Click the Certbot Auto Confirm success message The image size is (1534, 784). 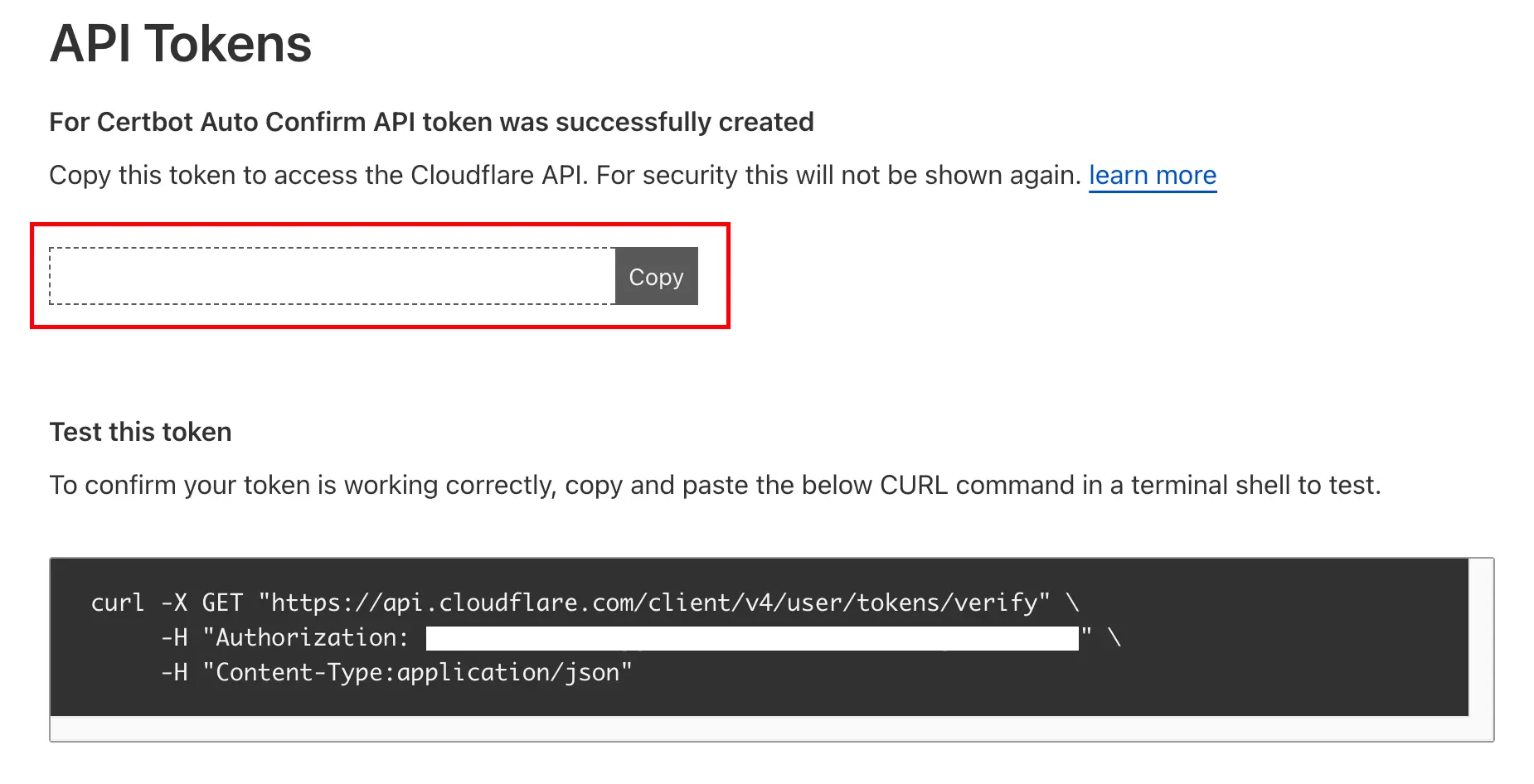click(x=431, y=122)
